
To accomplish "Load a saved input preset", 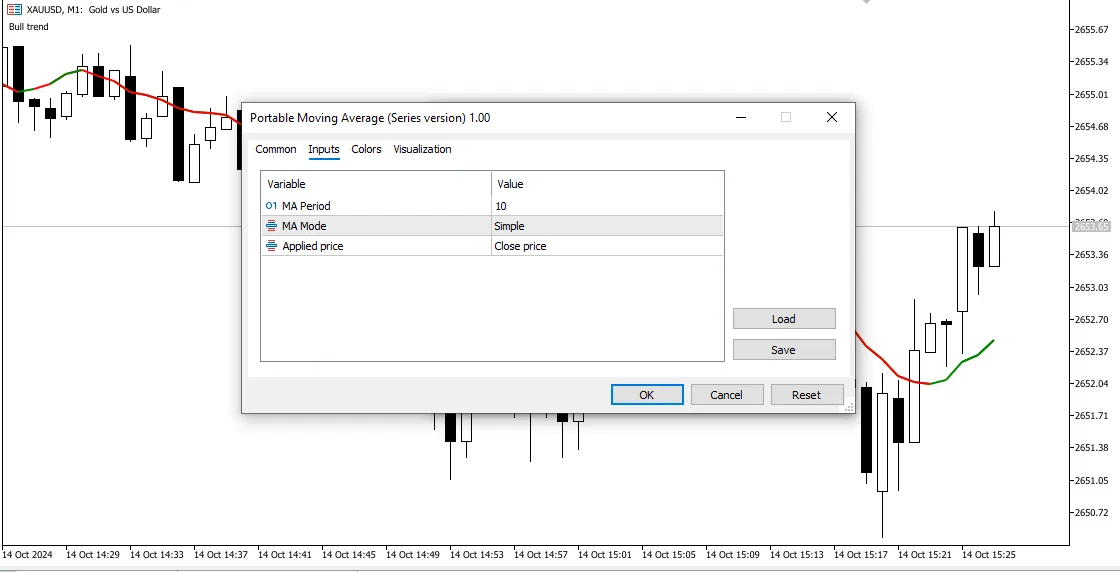I will pos(784,319).
